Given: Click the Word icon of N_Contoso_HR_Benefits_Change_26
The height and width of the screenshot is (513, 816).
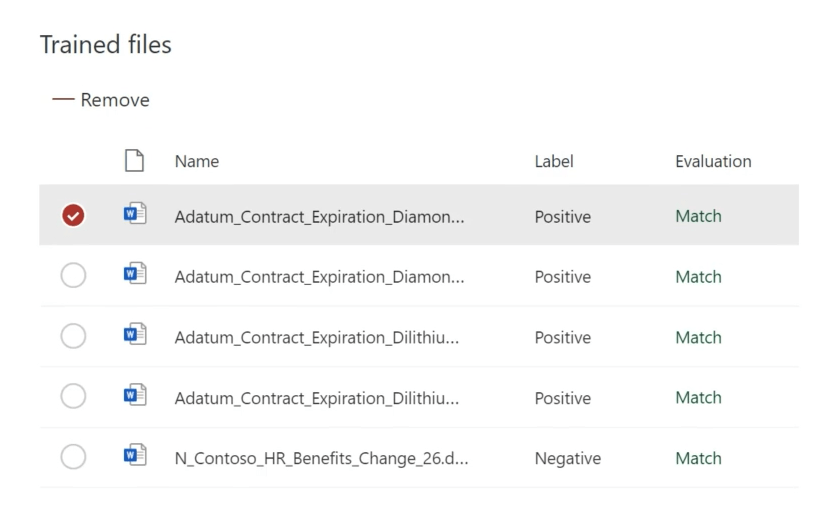Looking at the screenshot, I should pyautogui.click(x=135, y=455).
